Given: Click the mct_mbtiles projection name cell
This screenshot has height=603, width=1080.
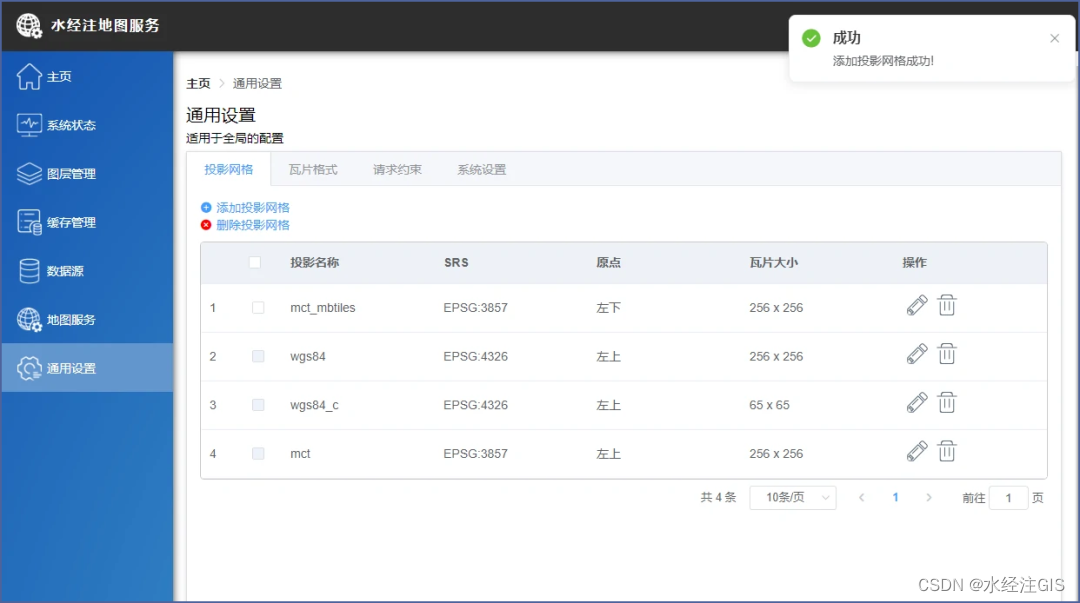Looking at the screenshot, I should coord(323,307).
